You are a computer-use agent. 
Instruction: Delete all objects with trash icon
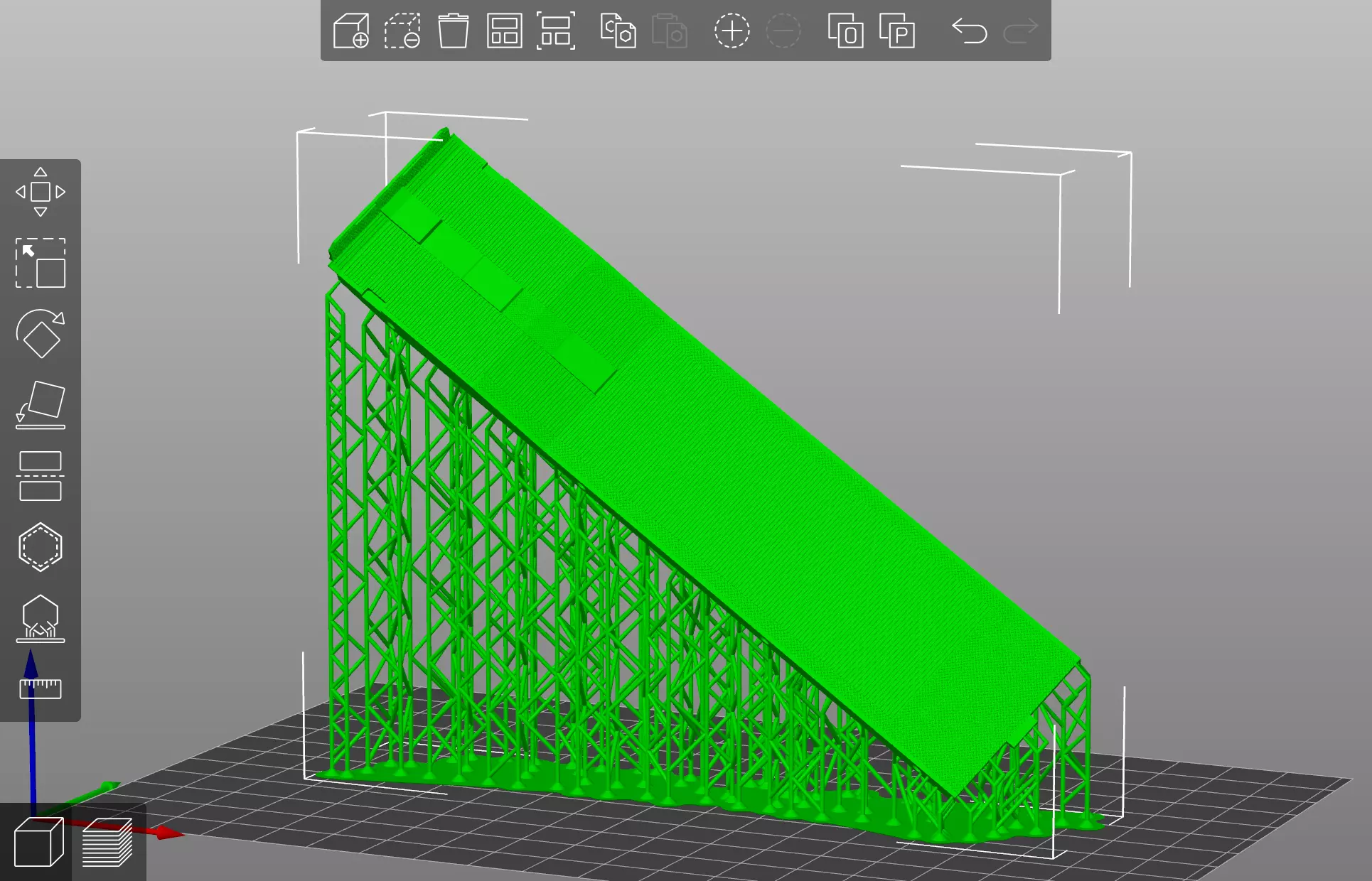click(x=453, y=31)
